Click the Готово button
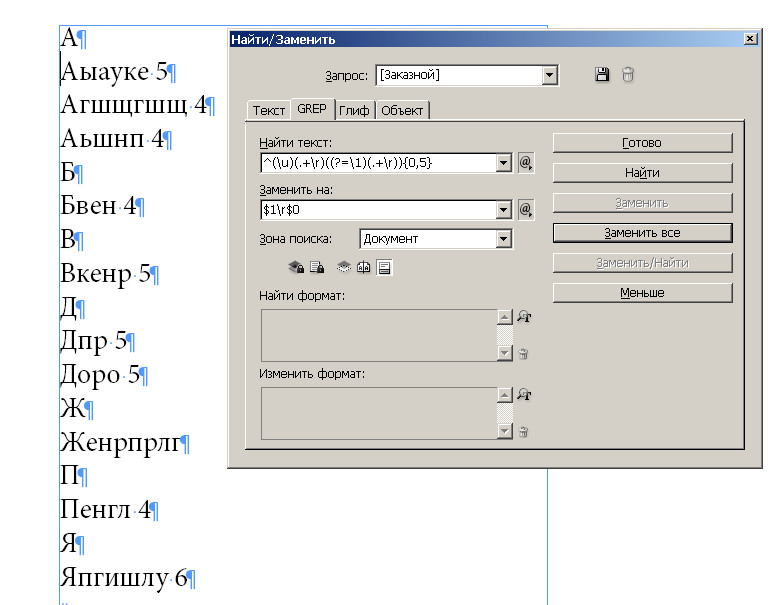 click(x=642, y=143)
